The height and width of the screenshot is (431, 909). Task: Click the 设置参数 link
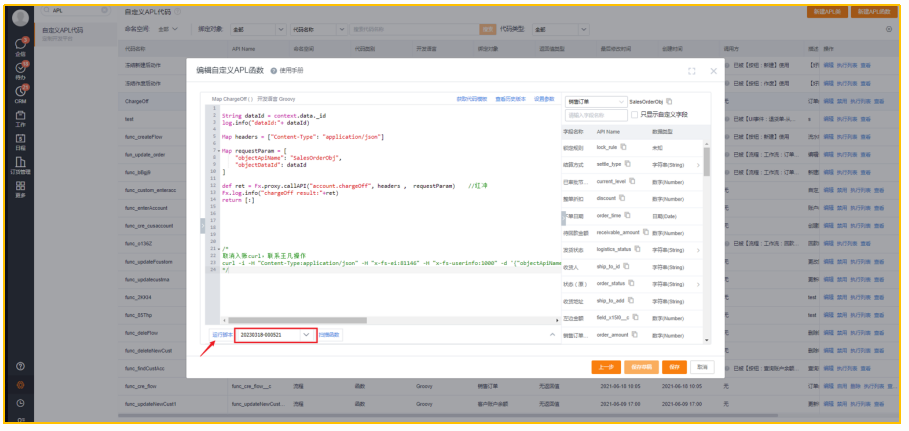tap(544, 99)
